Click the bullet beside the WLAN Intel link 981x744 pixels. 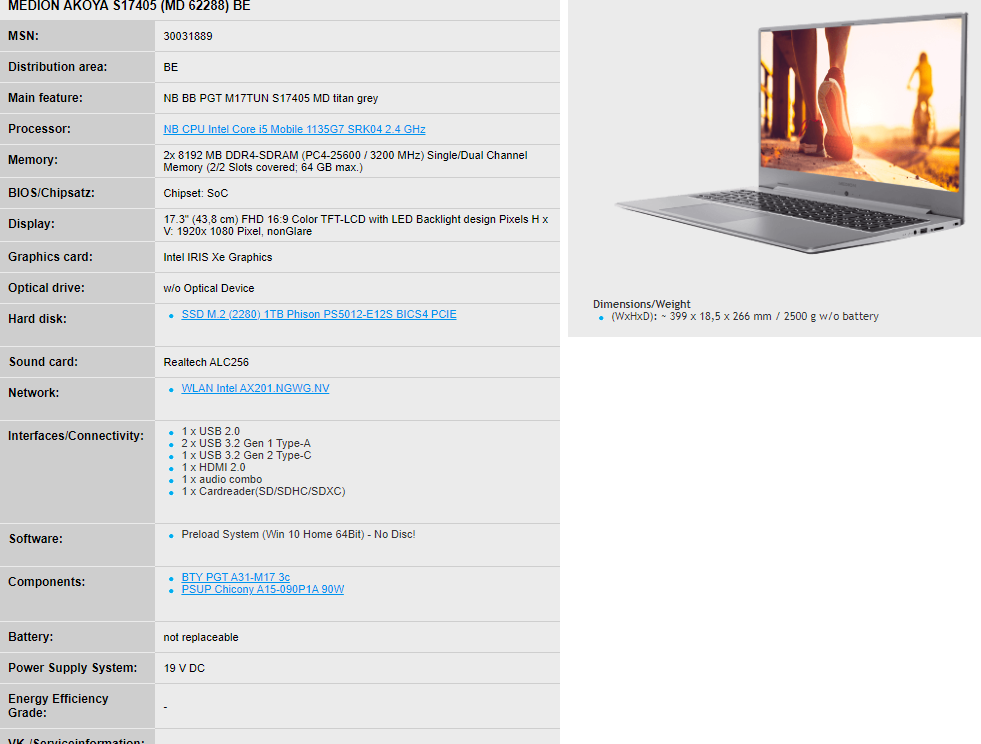point(172,389)
